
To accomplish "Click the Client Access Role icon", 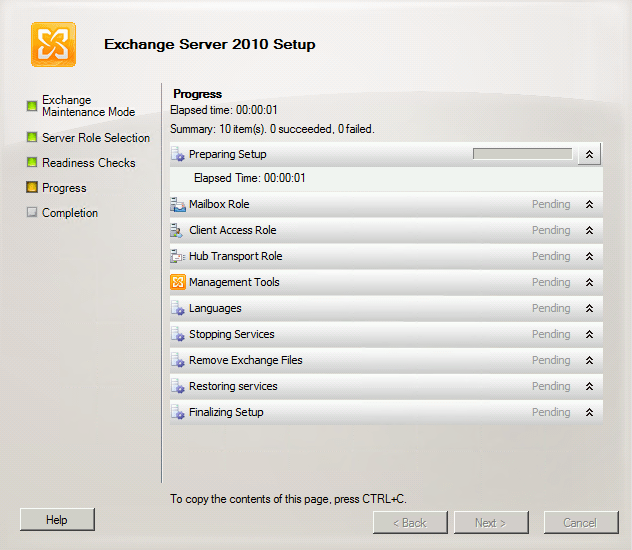I will [177, 230].
